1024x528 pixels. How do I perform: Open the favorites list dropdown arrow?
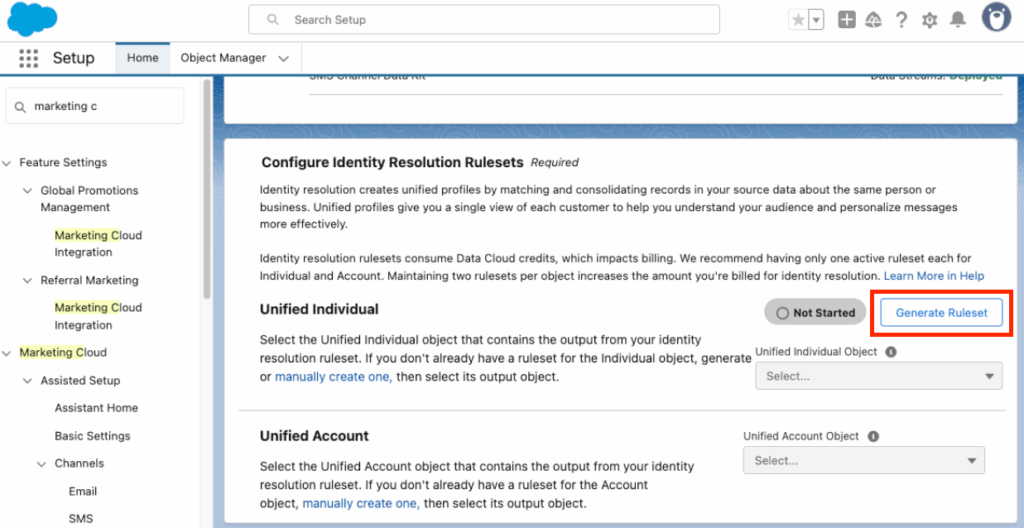[x=816, y=20]
